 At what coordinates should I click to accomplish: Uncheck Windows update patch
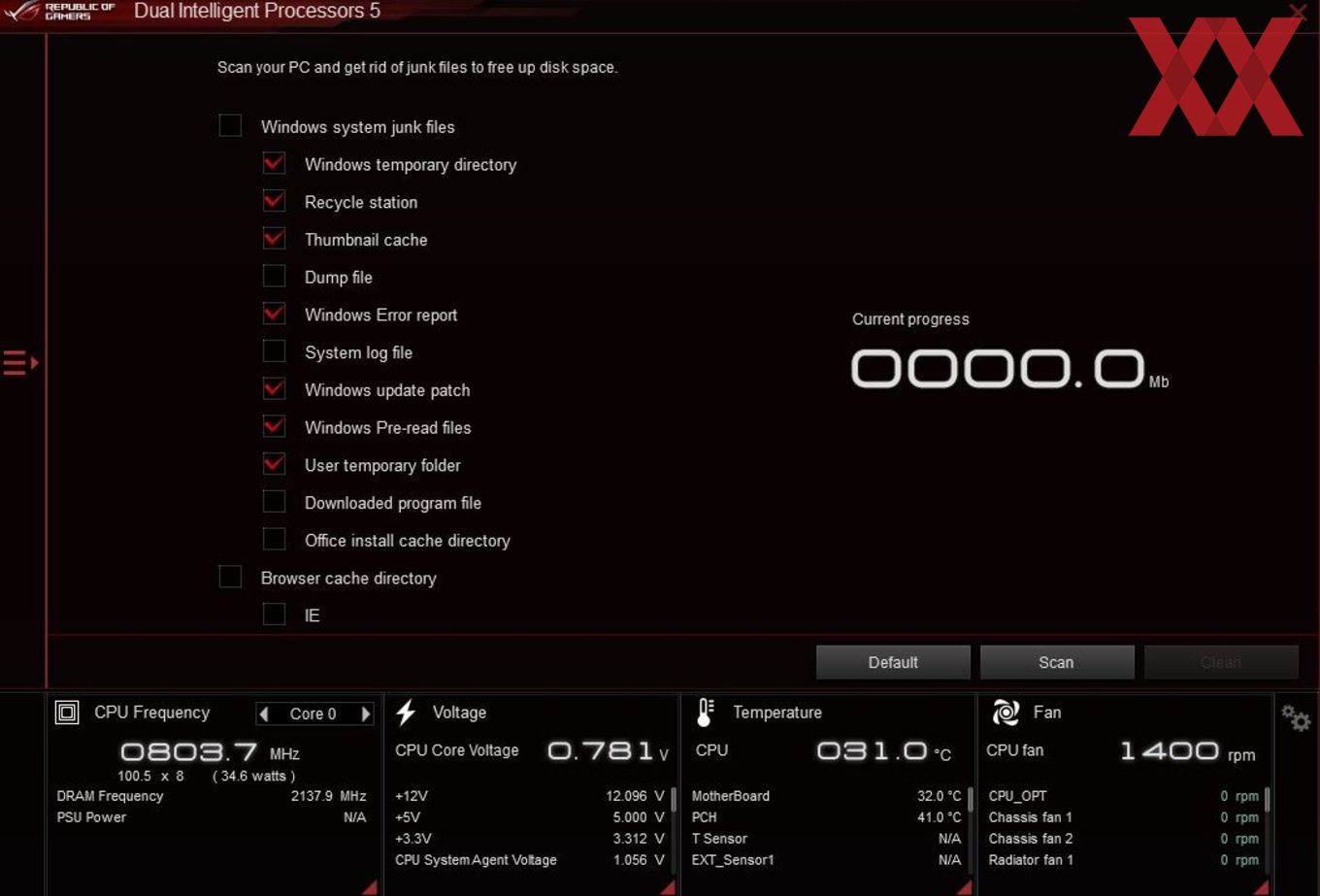tap(275, 389)
